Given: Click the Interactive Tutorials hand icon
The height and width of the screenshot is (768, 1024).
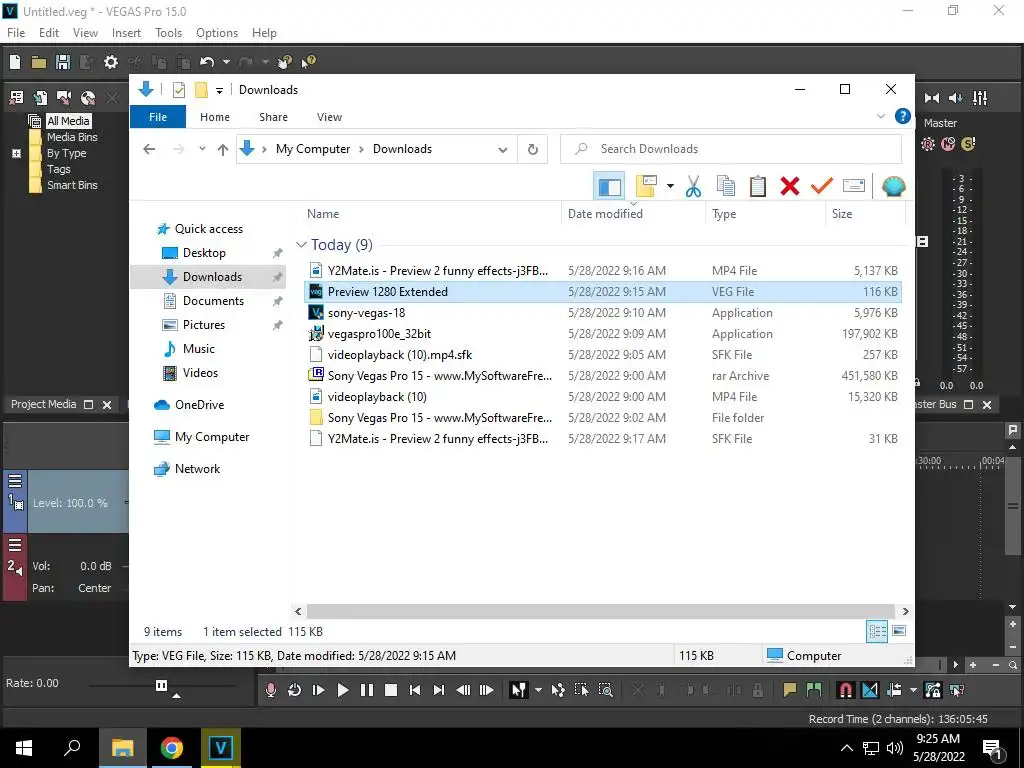Looking at the screenshot, I should (x=285, y=62).
